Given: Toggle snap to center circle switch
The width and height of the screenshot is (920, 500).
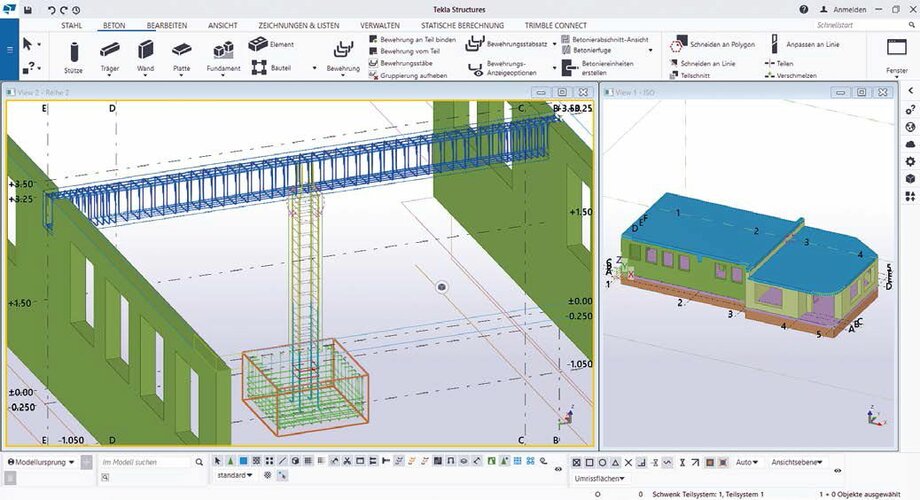Looking at the screenshot, I should pos(603,462).
